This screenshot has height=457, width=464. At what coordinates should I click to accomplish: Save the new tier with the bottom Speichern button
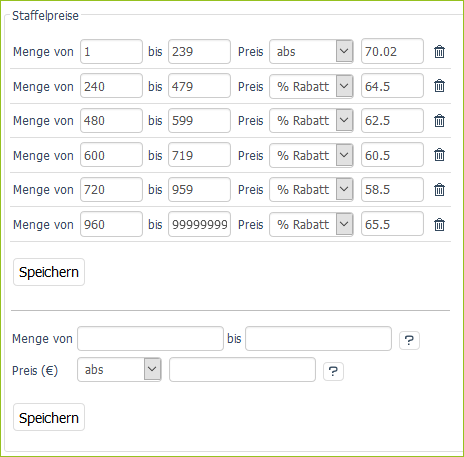pyautogui.click(x=49, y=417)
